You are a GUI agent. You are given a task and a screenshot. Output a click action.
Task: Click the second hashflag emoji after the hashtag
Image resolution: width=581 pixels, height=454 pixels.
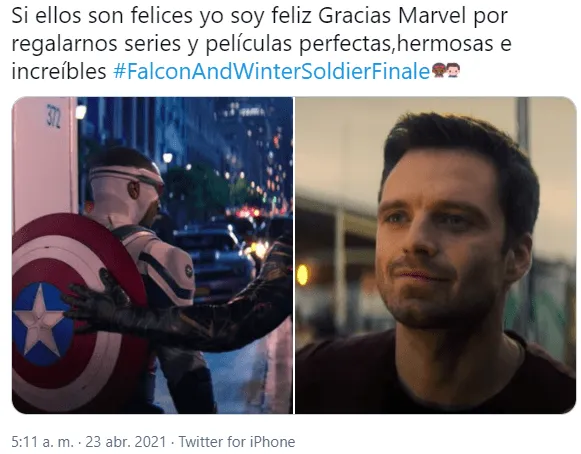click(453, 70)
